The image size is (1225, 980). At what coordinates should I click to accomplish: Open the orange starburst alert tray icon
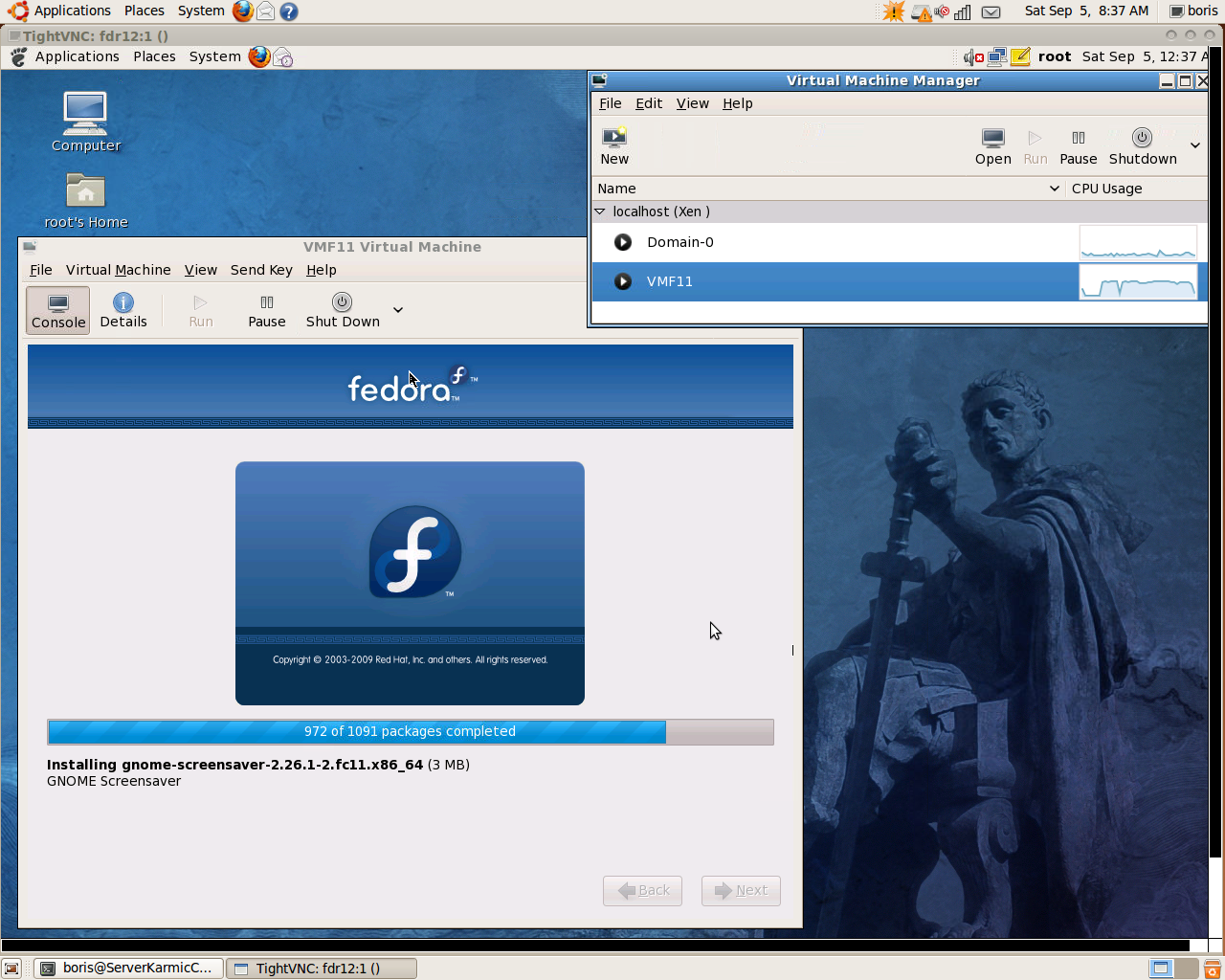tap(893, 11)
